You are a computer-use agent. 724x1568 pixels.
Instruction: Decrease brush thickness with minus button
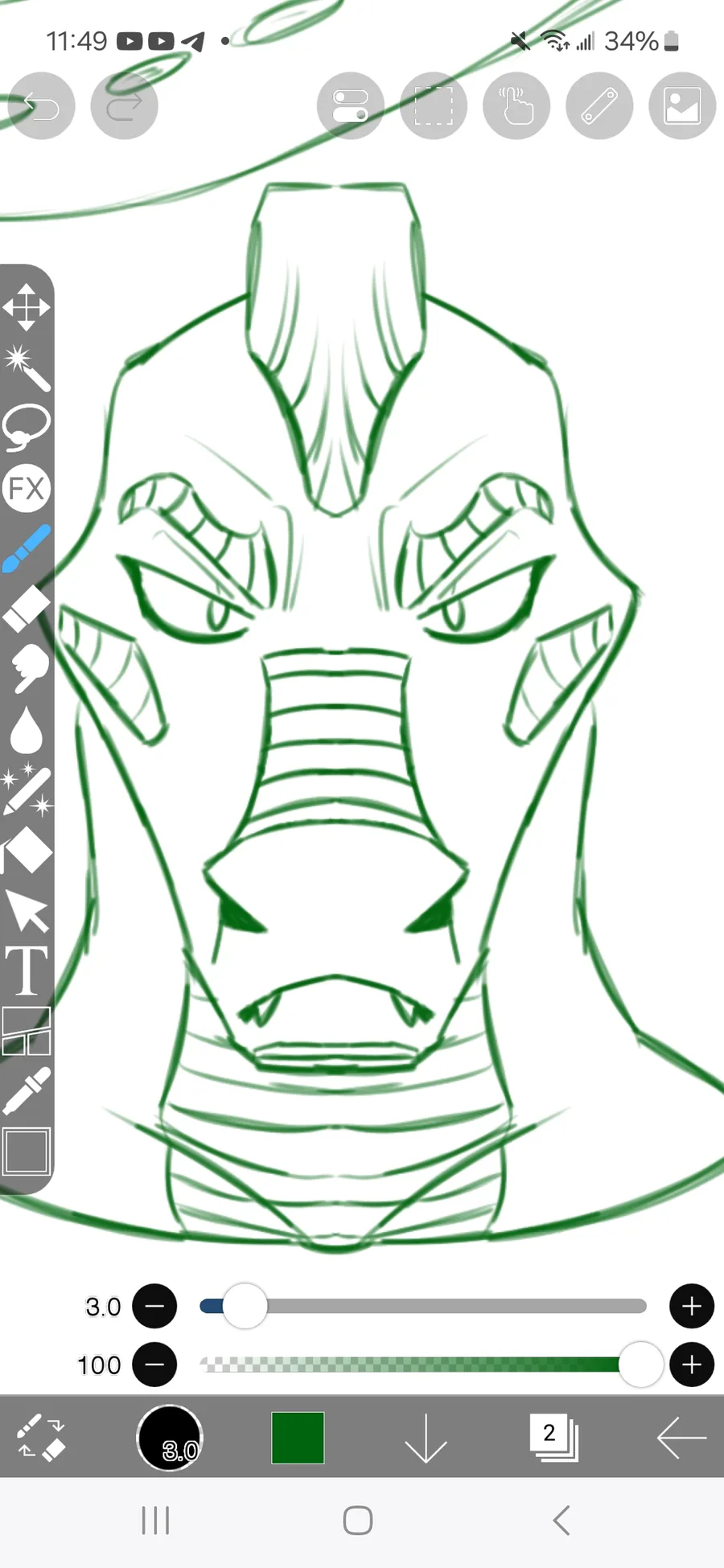154,1307
